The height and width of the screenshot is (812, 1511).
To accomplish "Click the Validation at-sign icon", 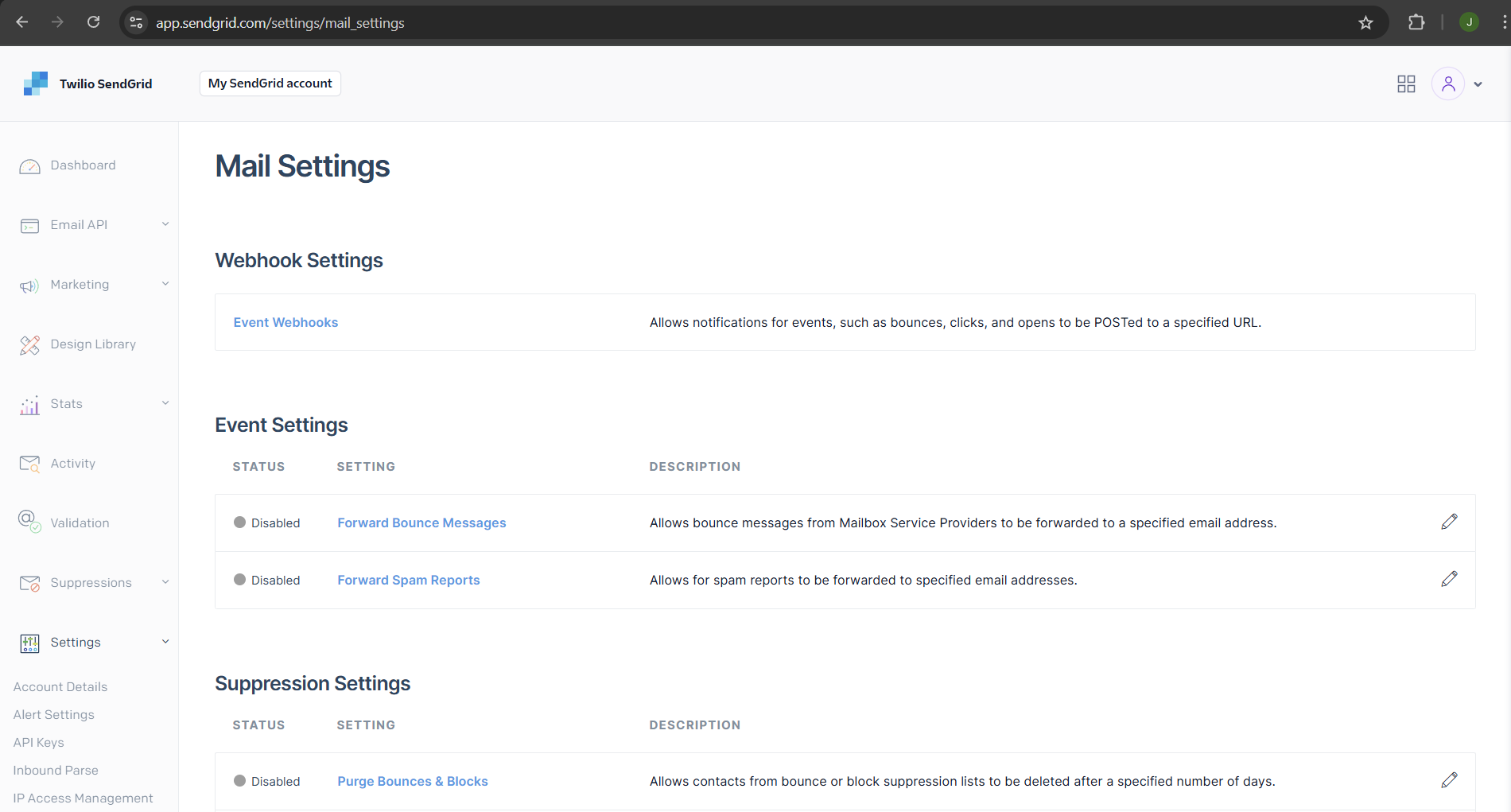I will coord(29,522).
